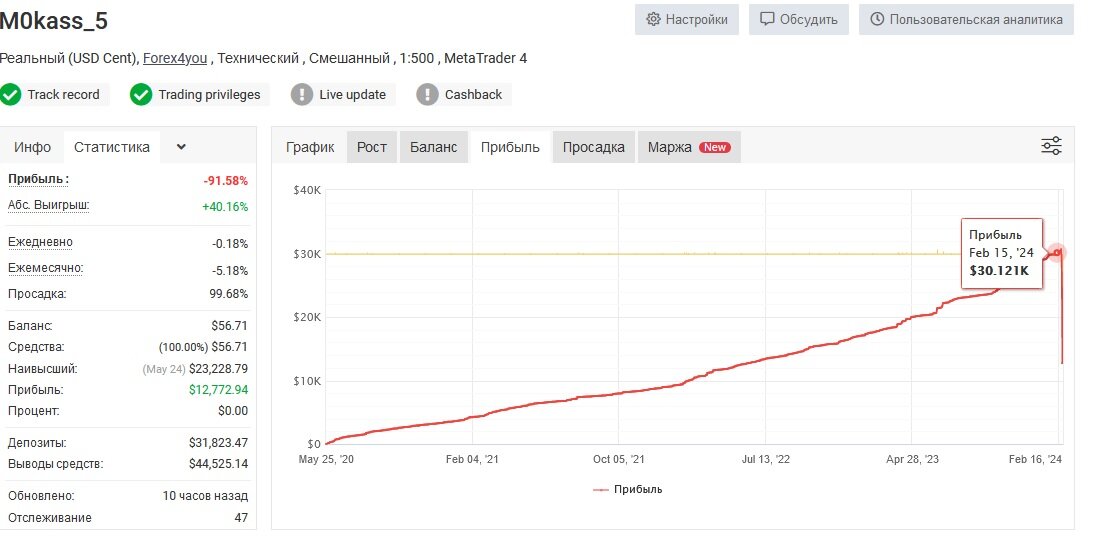Click the $12,772.94 profit value
The image size is (1093, 539).
(218, 390)
